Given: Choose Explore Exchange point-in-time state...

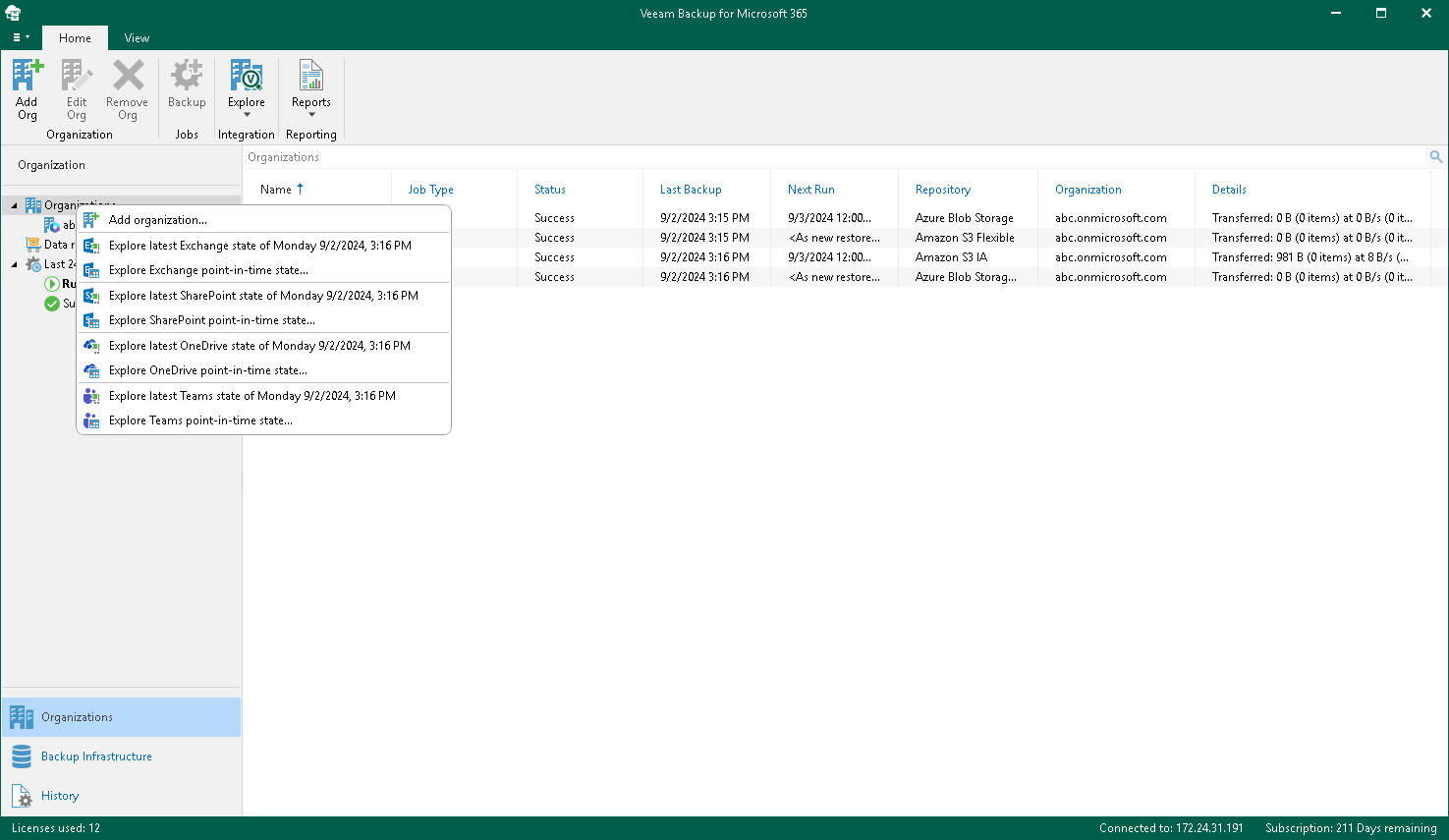Looking at the screenshot, I should [263, 270].
